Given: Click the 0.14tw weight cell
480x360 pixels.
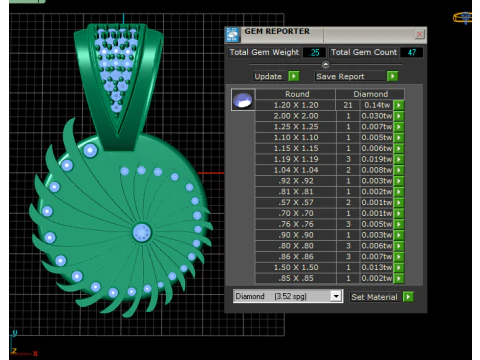Looking at the screenshot, I should click(x=377, y=105).
